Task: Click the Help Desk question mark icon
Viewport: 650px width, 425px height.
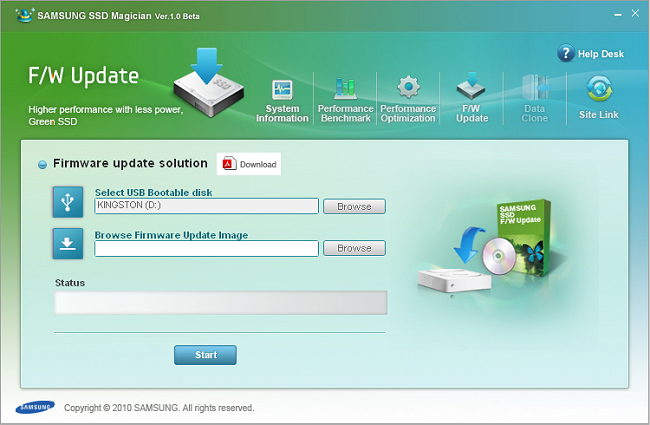Action: pyautogui.click(x=566, y=53)
